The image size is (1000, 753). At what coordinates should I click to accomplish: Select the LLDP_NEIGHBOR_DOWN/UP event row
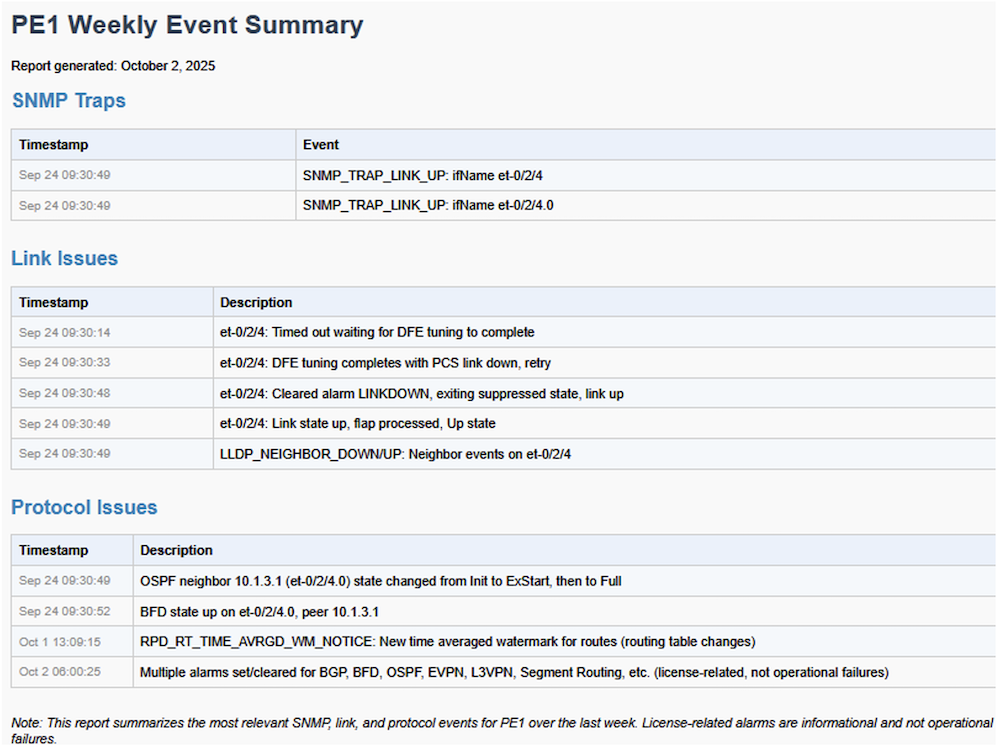point(395,454)
